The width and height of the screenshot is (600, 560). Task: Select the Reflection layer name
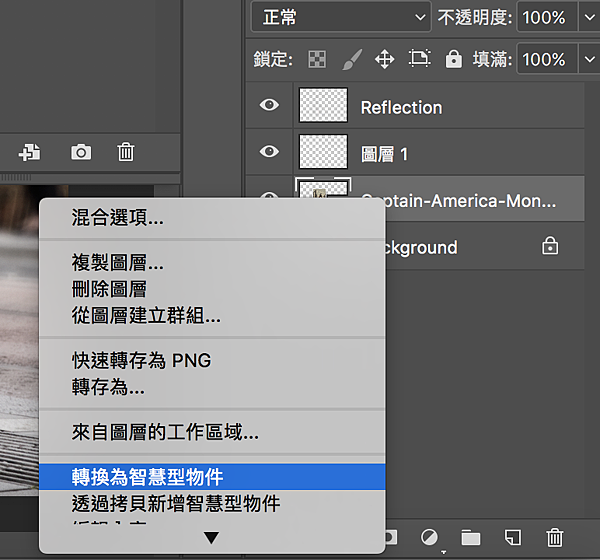[x=401, y=108]
